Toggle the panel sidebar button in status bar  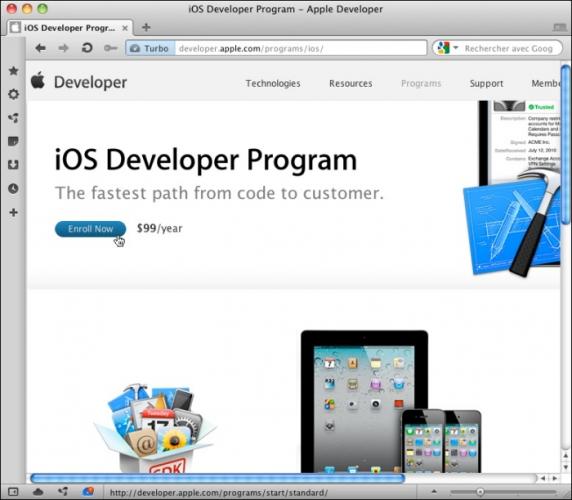pyautogui.click(x=13, y=492)
